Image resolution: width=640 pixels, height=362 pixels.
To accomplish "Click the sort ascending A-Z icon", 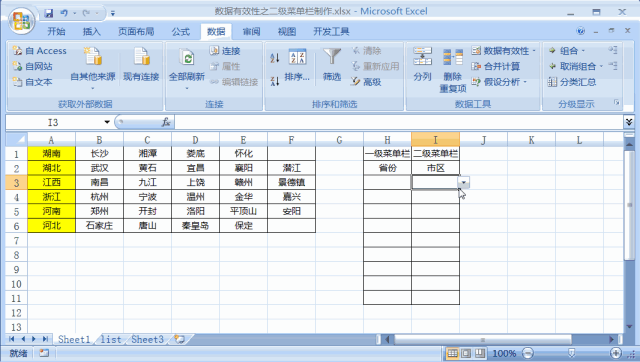I will point(275,58).
